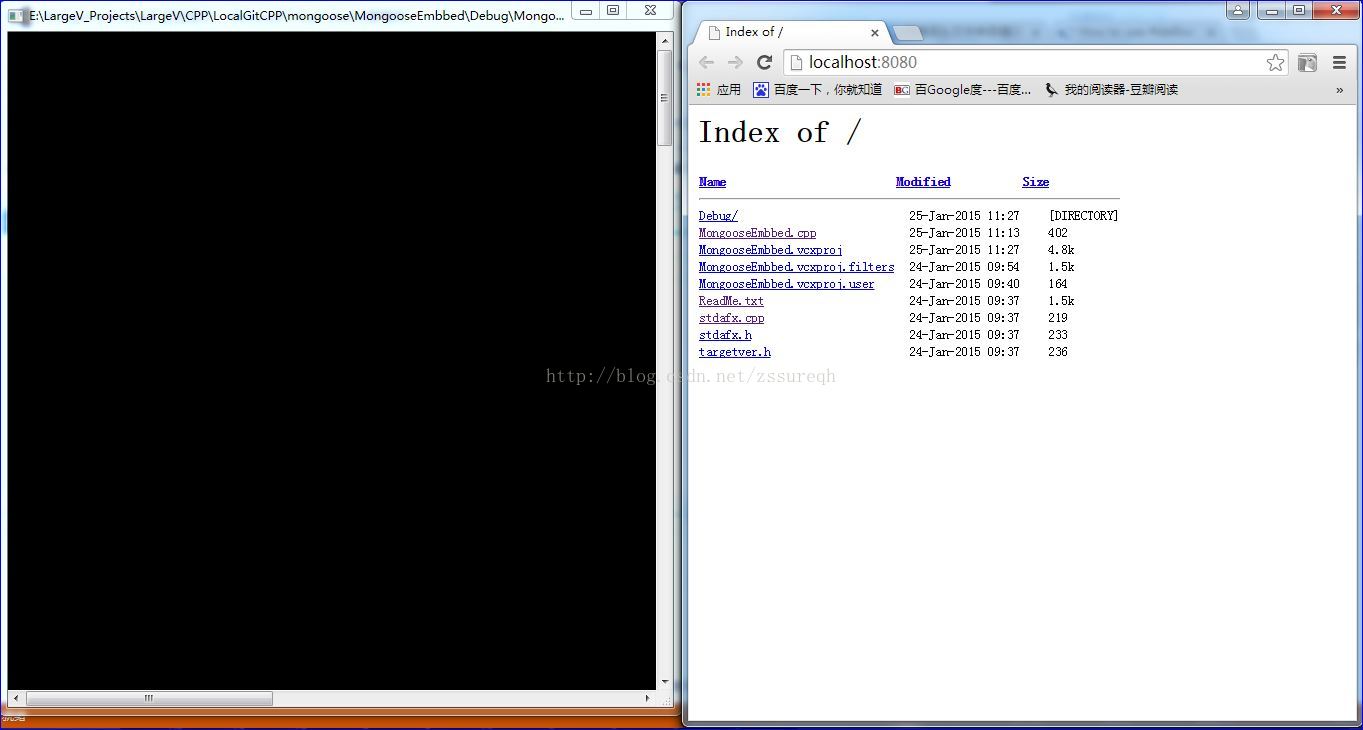
Task: Click the console window system icon
Action: coord(15,15)
